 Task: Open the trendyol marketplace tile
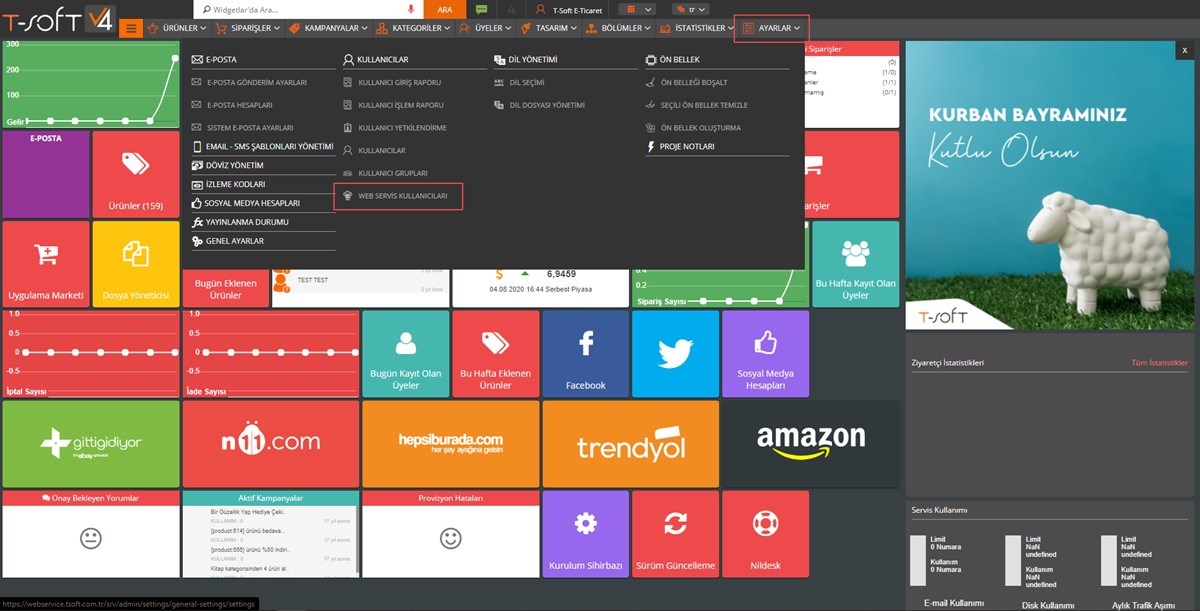click(631, 444)
